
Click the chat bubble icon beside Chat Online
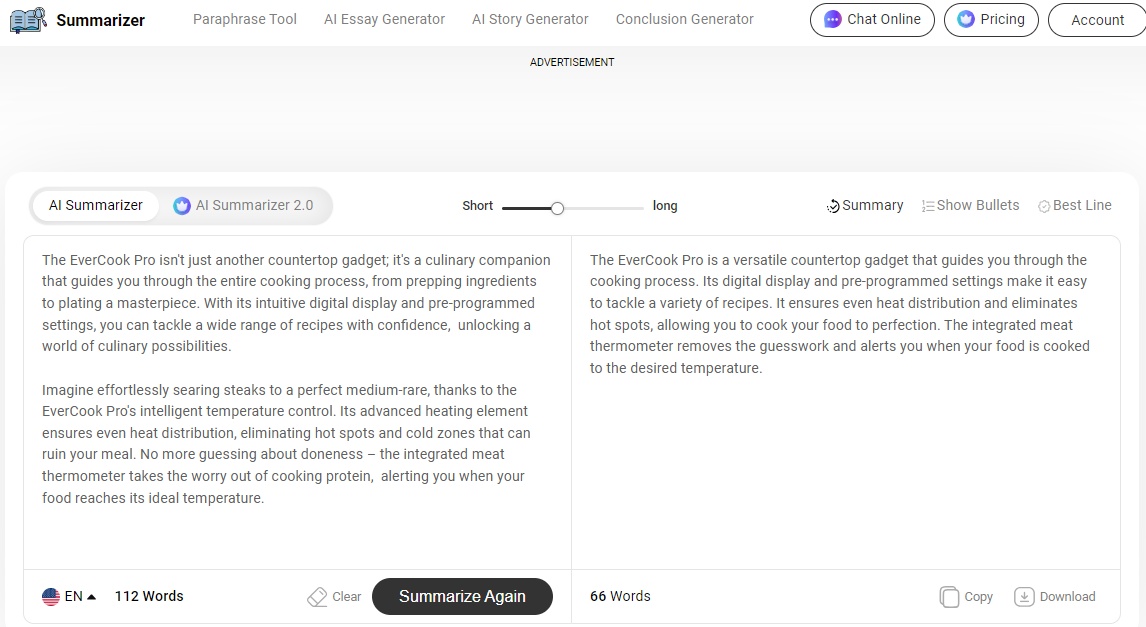830,19
